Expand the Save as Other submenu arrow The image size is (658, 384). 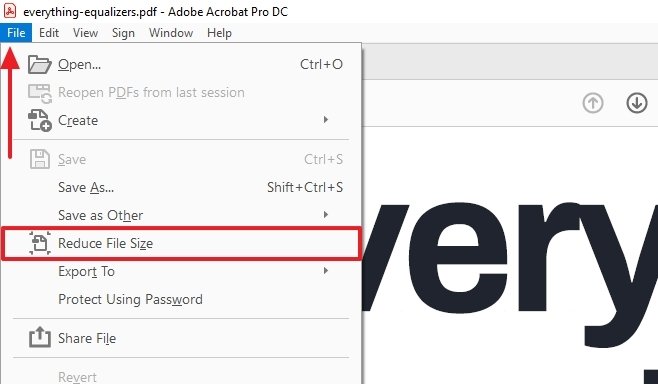coord(326,215)
